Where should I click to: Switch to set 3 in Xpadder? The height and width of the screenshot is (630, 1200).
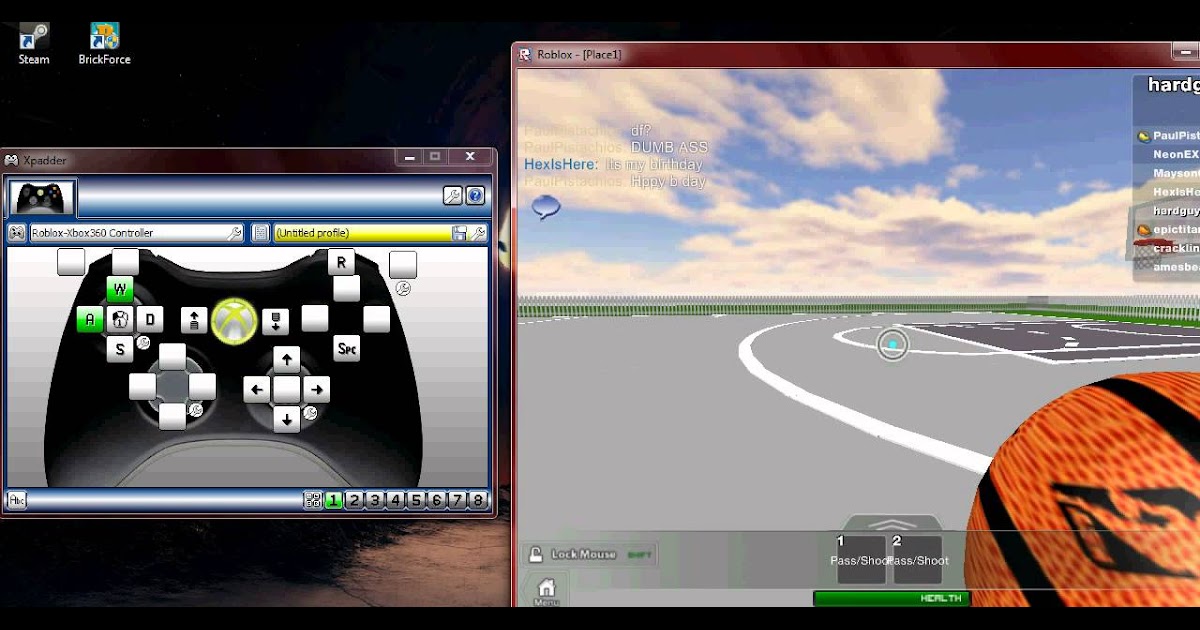(375, 501)
